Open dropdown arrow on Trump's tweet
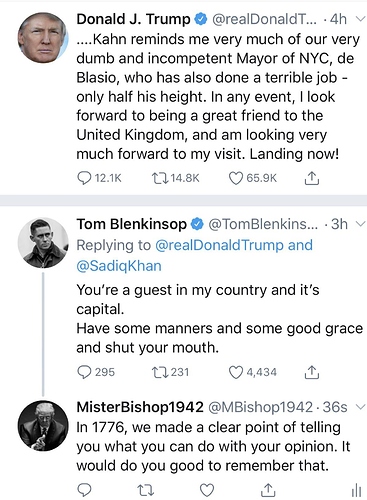The image size is (367, 500). [x=360, y=19]
